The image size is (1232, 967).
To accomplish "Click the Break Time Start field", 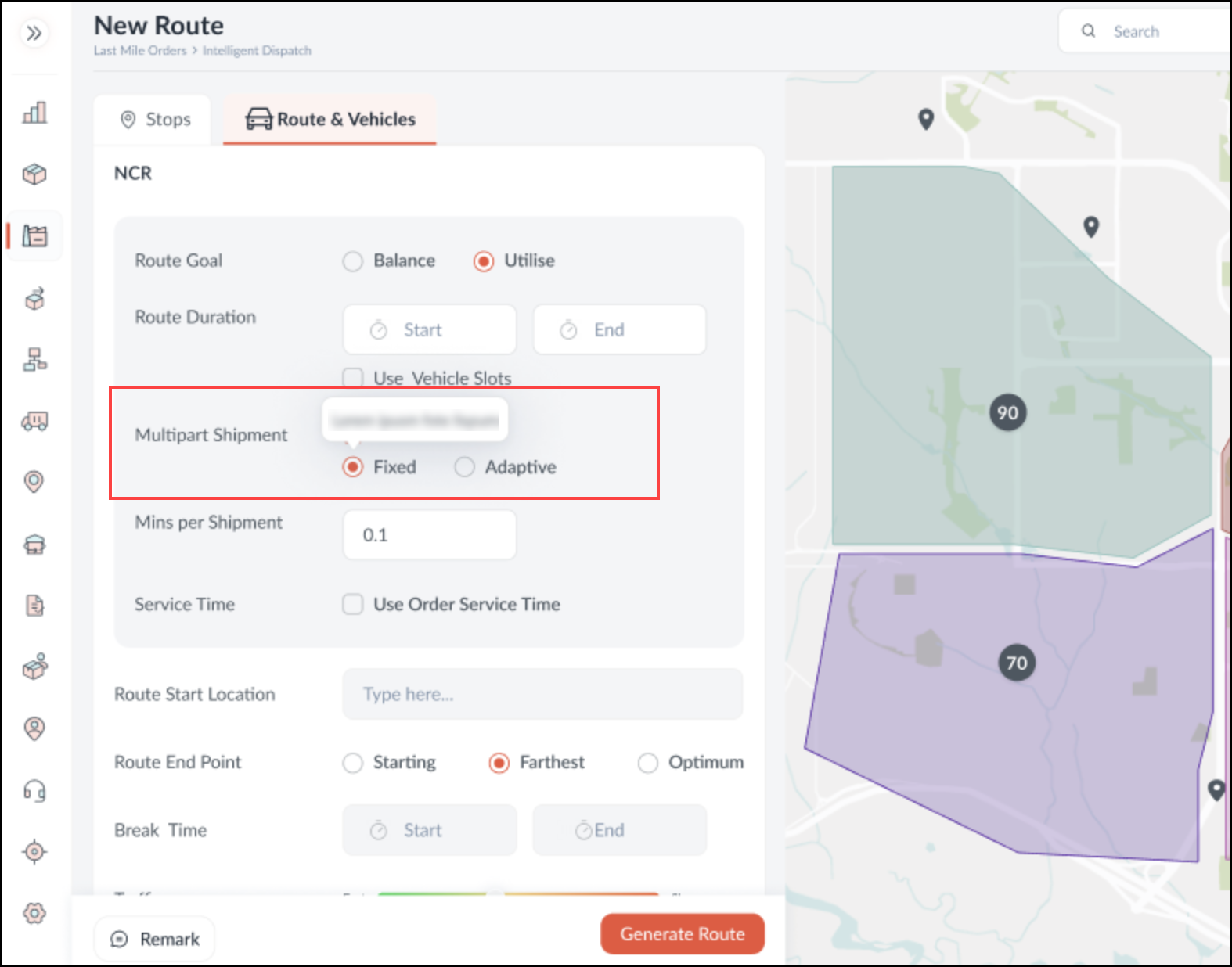I will pos(430,830).
